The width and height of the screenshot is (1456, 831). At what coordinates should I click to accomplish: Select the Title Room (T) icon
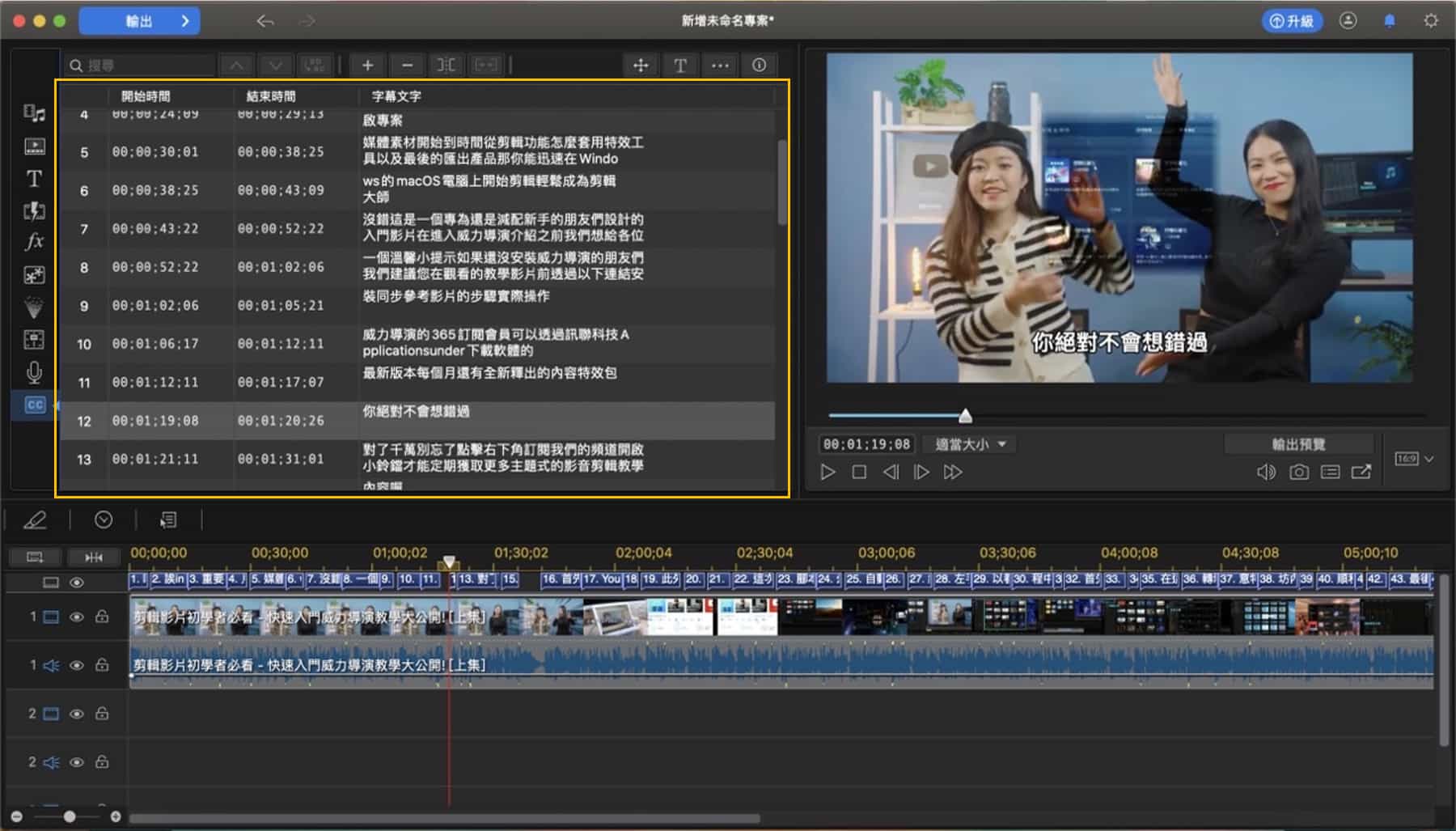click(34, 179)
